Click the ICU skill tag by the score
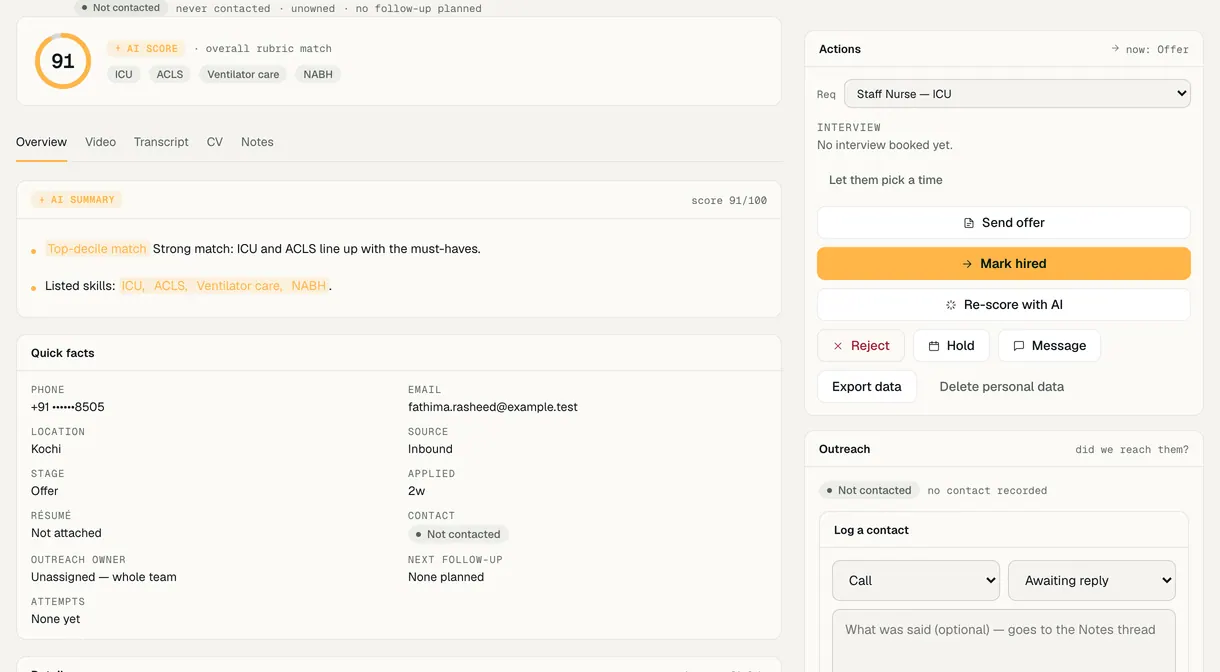 pos(124,74)
